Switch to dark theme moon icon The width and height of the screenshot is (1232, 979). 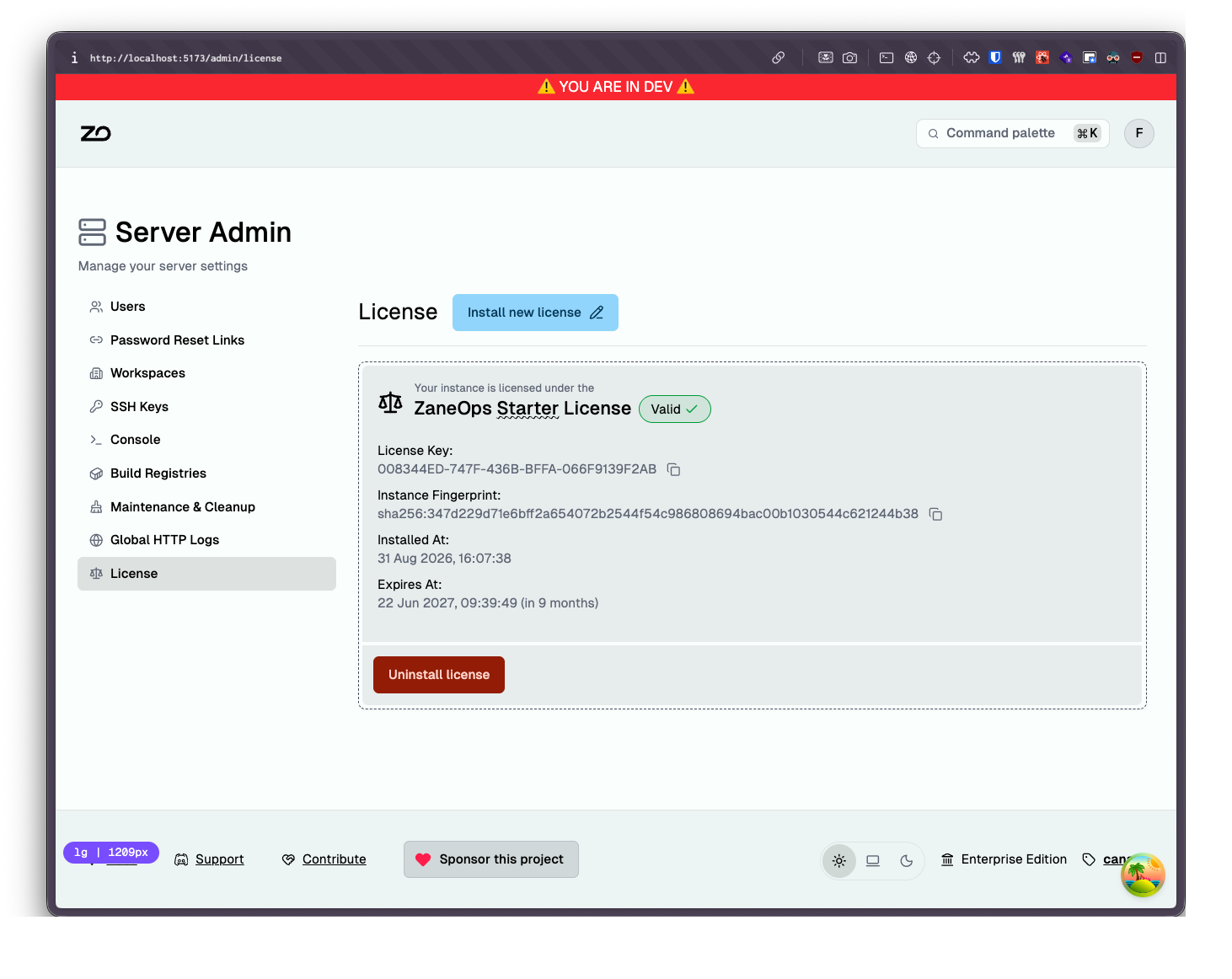tap(907, 861)
